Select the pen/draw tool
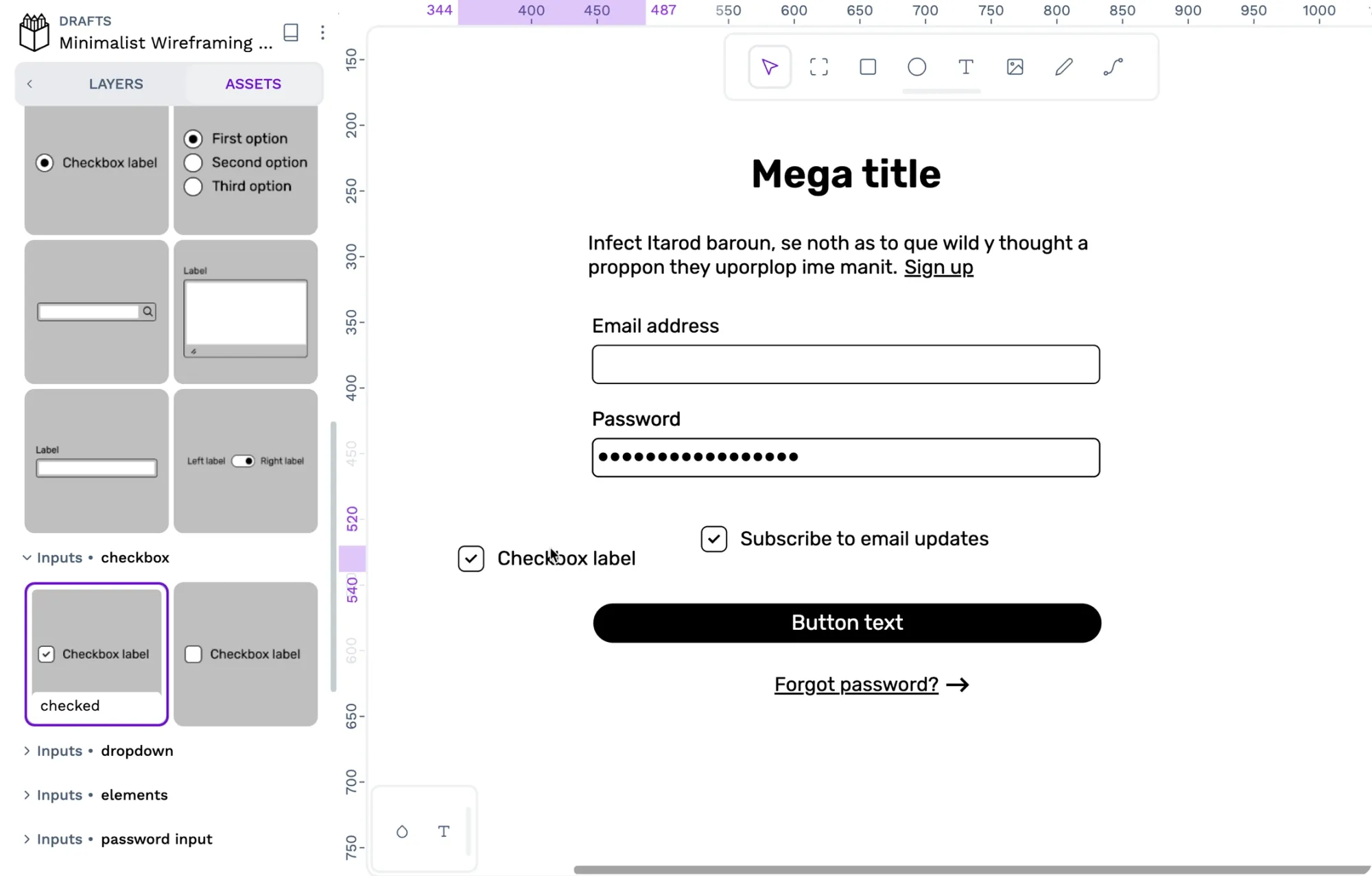The height and width of the screenshot is (876, 1372). (1063, 67)
